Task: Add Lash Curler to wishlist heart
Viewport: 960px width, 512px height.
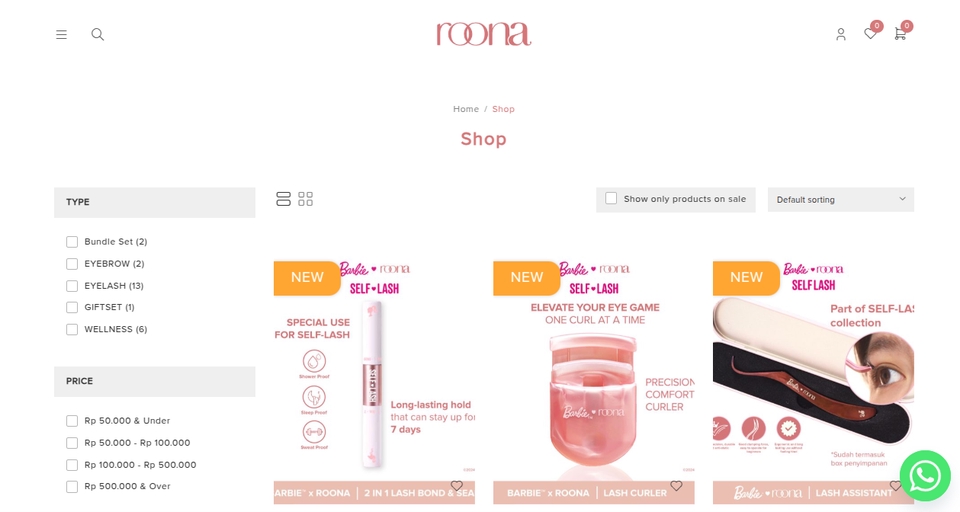Action: pos(676,486)
